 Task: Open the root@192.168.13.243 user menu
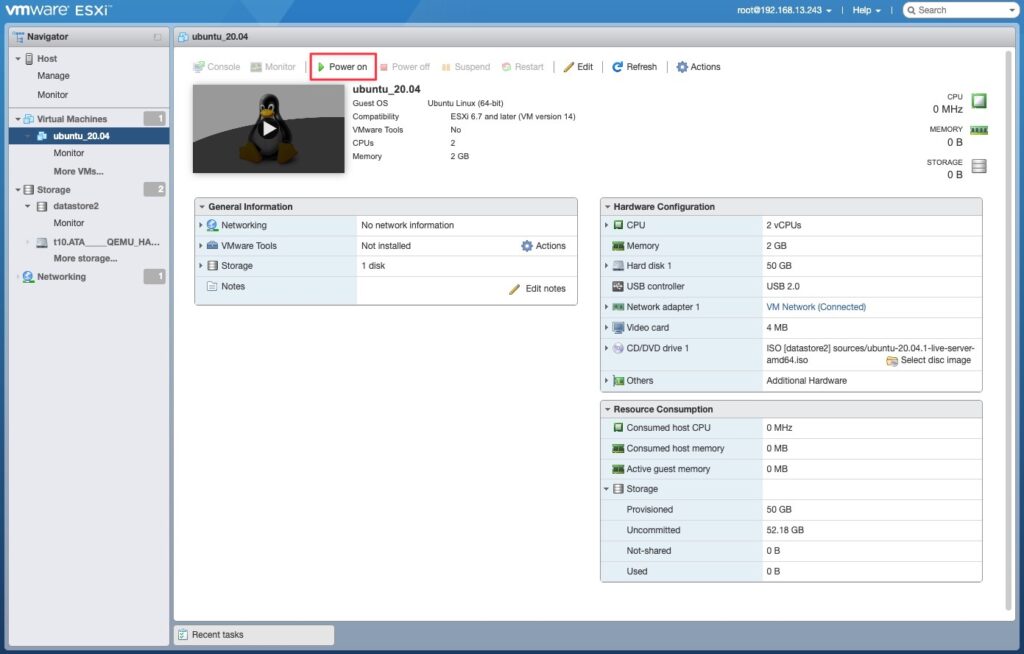[x=784, y=10]
